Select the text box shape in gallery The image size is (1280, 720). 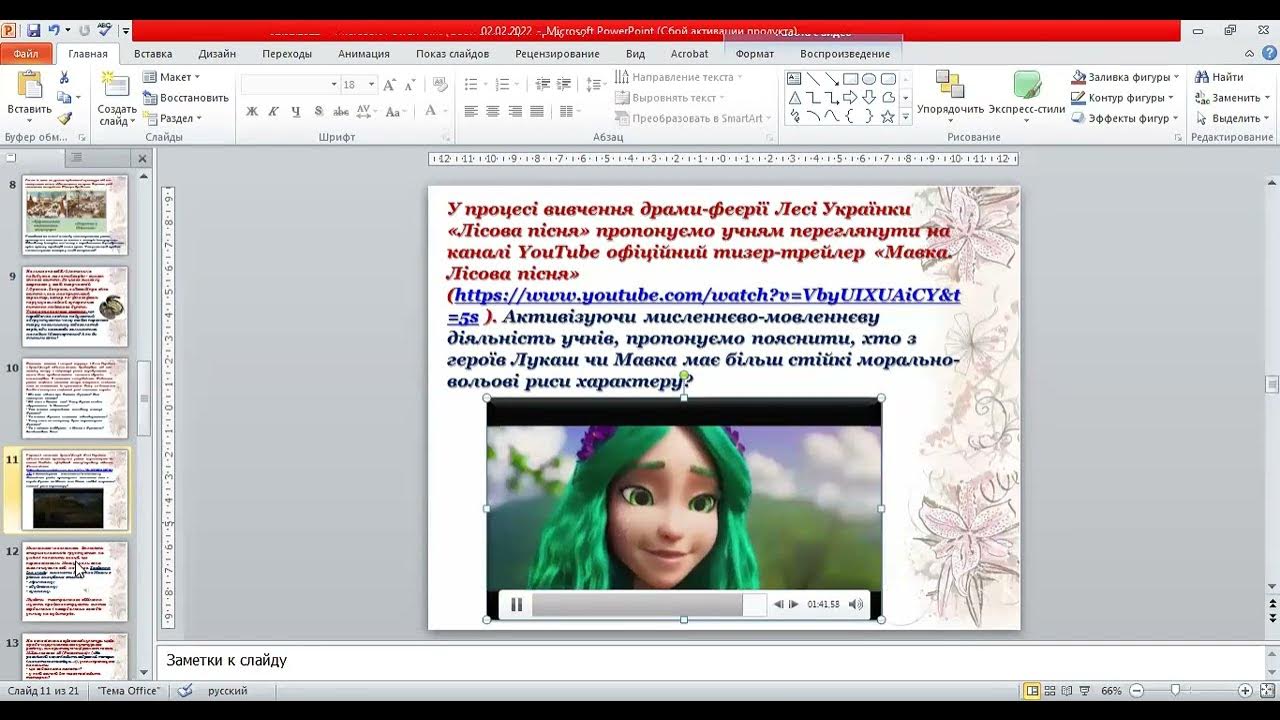(x=795, y=79)
